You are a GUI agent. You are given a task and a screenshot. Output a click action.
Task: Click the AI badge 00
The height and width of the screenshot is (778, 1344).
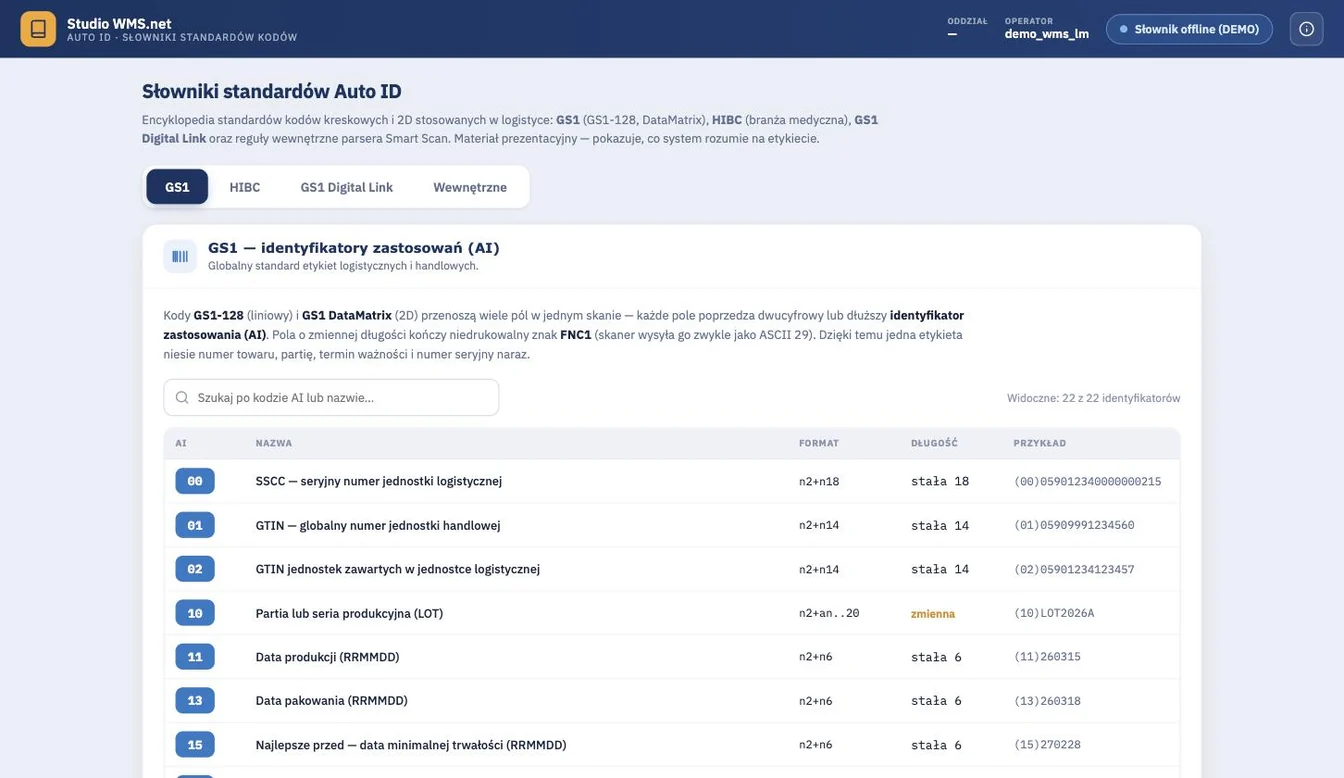tap(195, 481)
